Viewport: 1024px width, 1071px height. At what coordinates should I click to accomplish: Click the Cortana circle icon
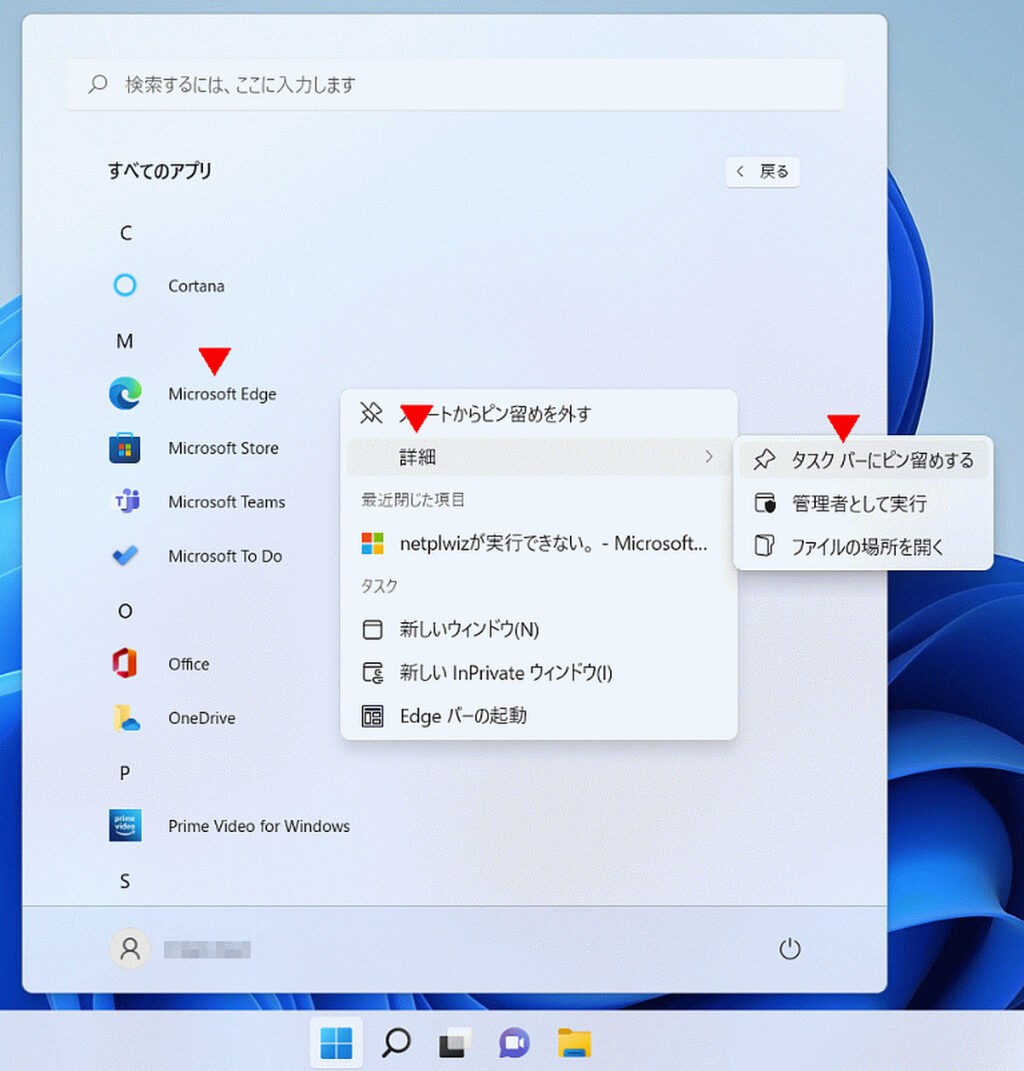click(125, 285)
